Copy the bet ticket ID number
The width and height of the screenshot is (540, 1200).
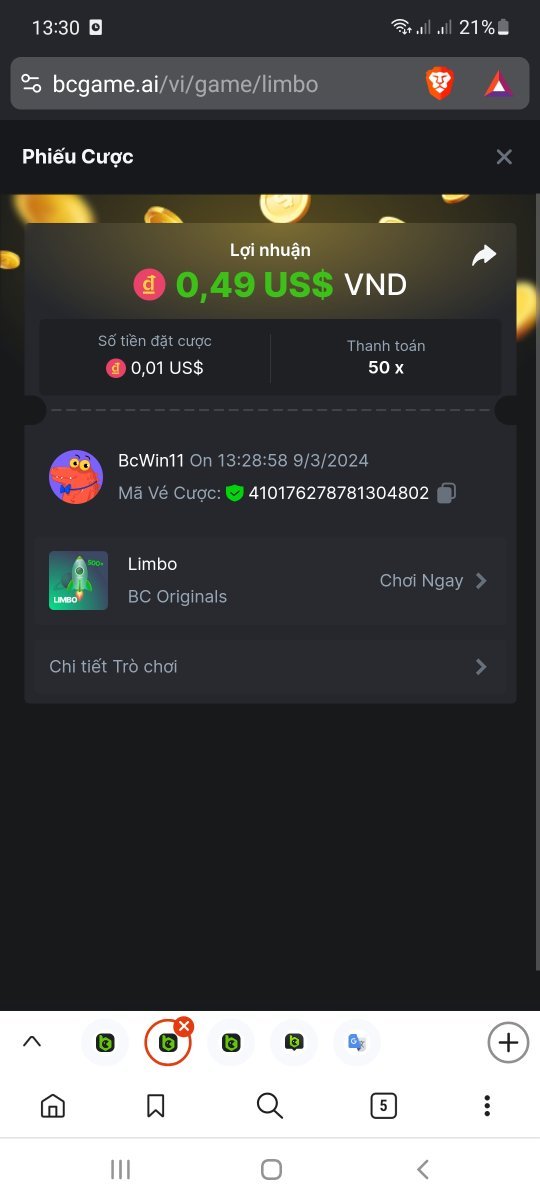tap(447, 492)
